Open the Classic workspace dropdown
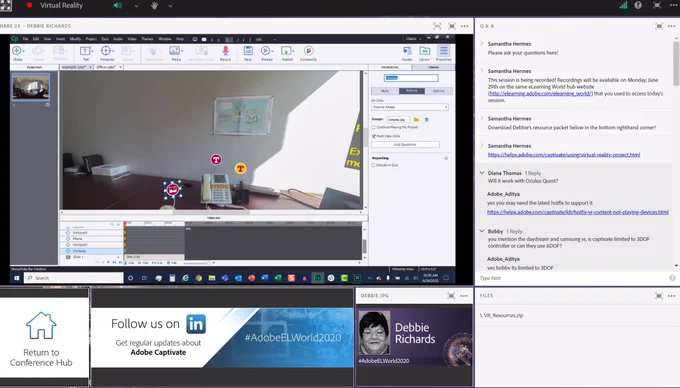The image size is (680, 388). pos(413,39)
